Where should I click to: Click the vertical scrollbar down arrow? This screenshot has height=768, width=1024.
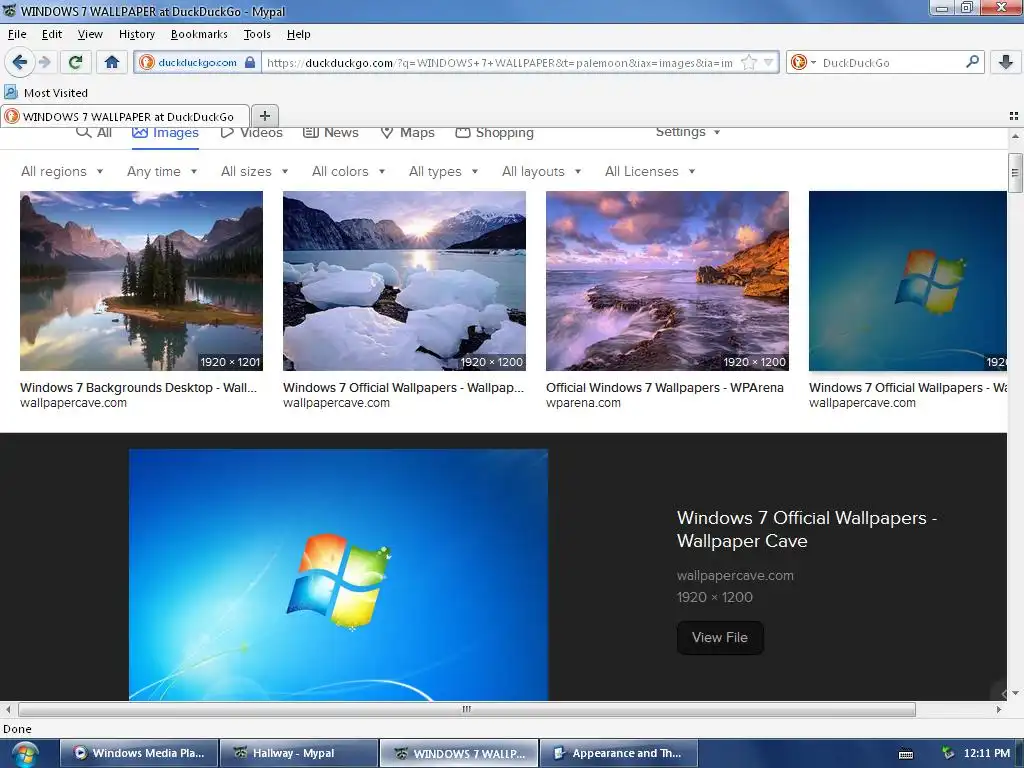coord(1014,694)
